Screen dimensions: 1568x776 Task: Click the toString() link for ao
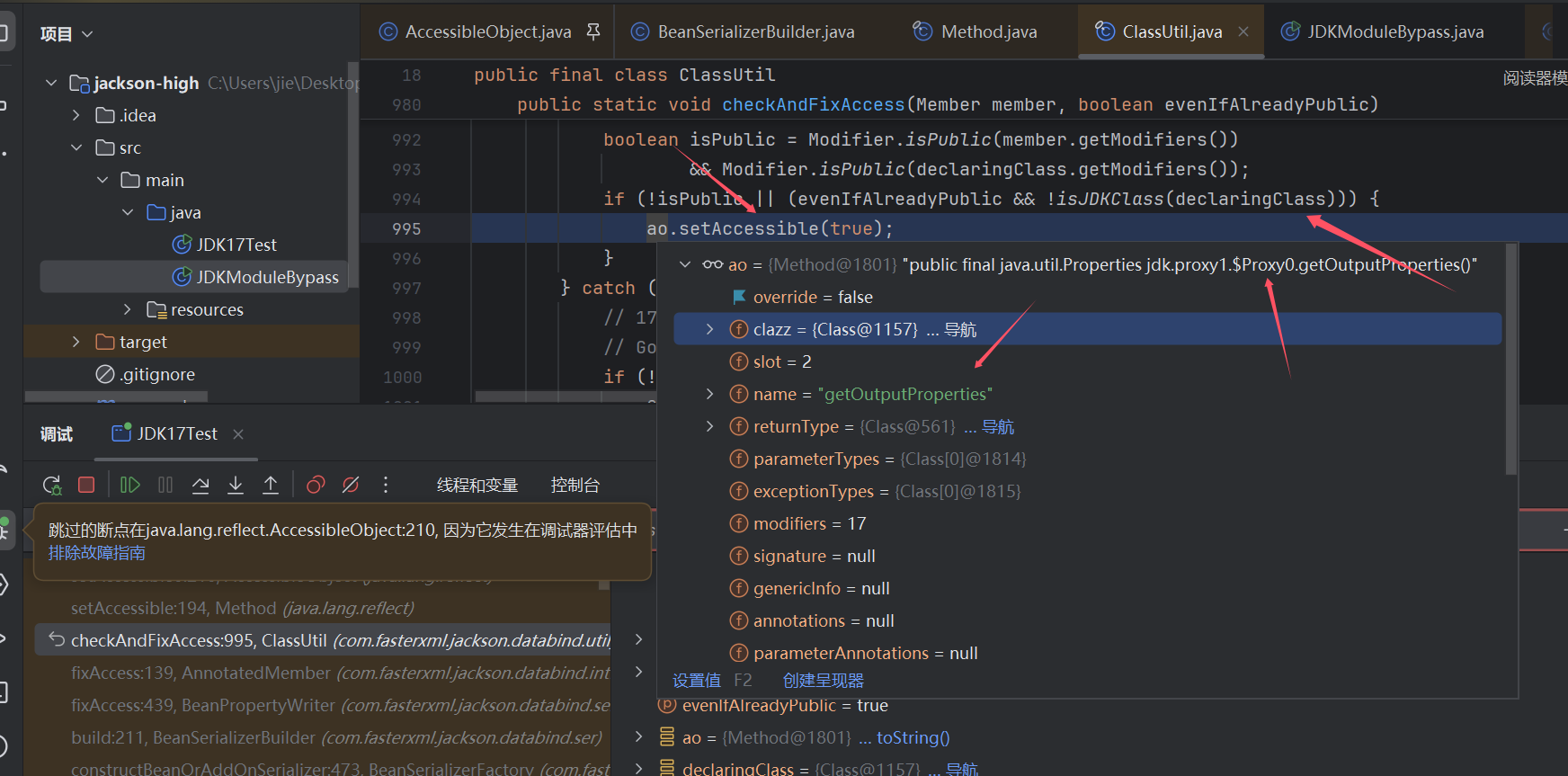(x=913, y=737)
